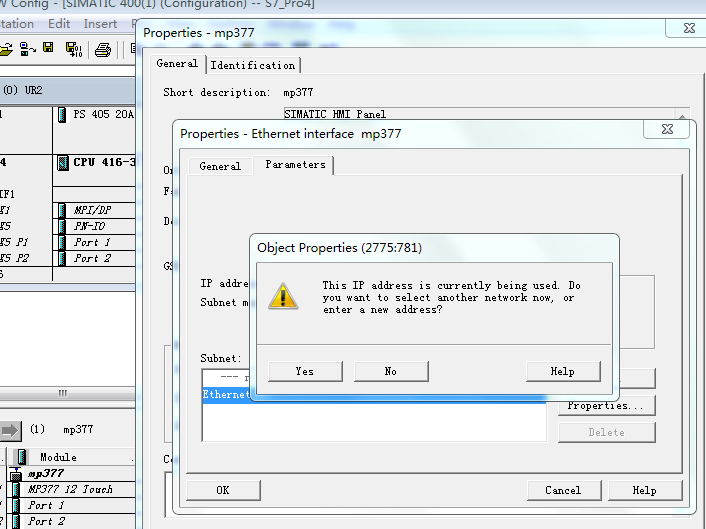Click the save and compile toolbar icon
This screenshot has width=706, height=529.
pos(74,49)
